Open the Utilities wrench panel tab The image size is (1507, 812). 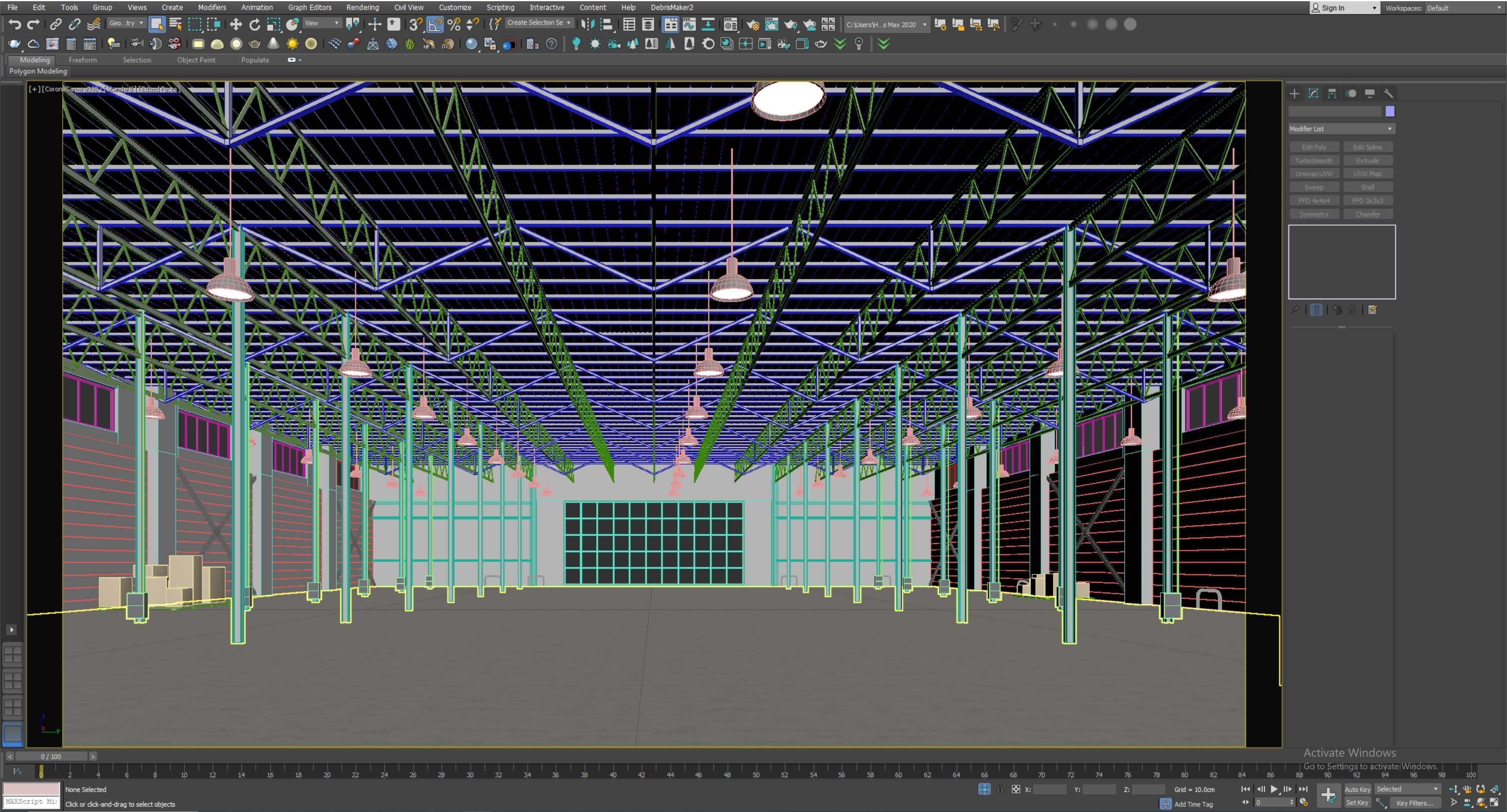(x=1388, y=94)
